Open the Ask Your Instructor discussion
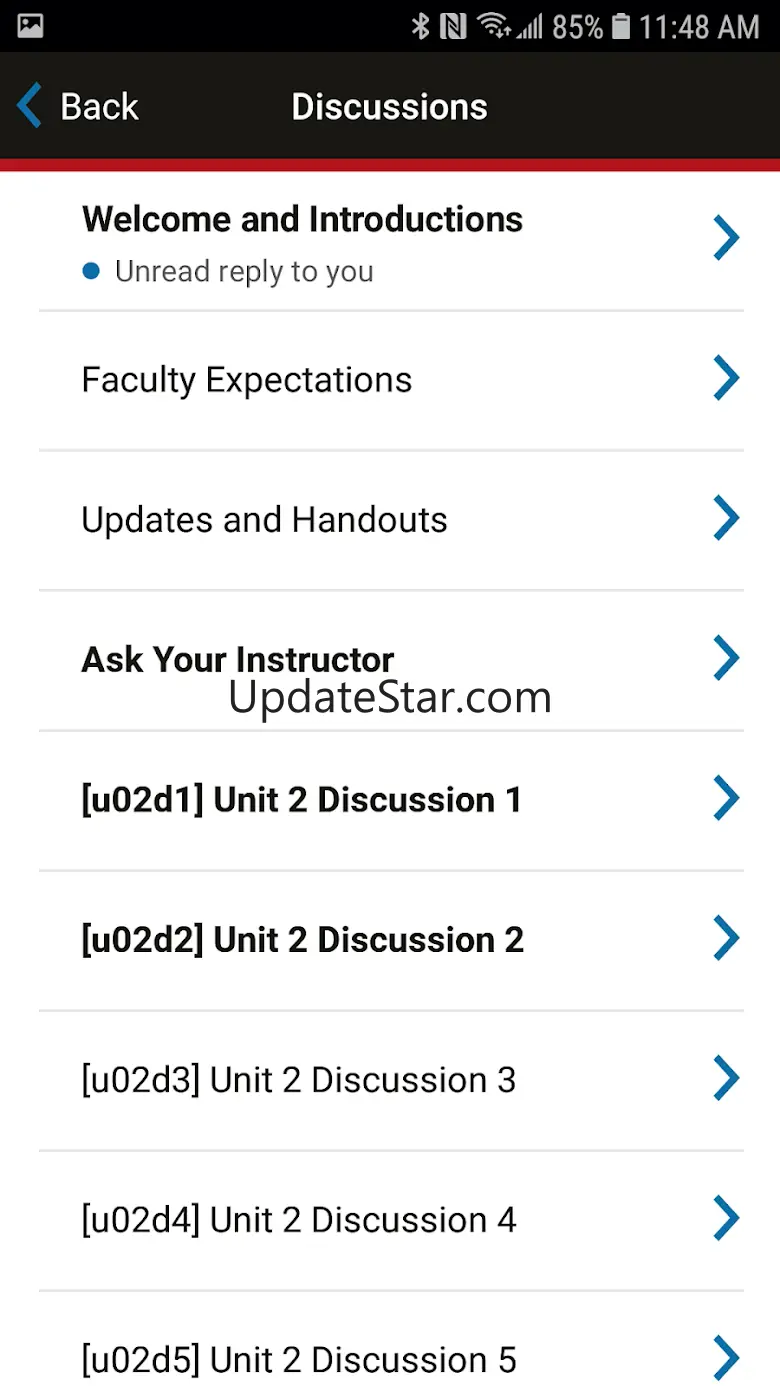 click(238, 659)
